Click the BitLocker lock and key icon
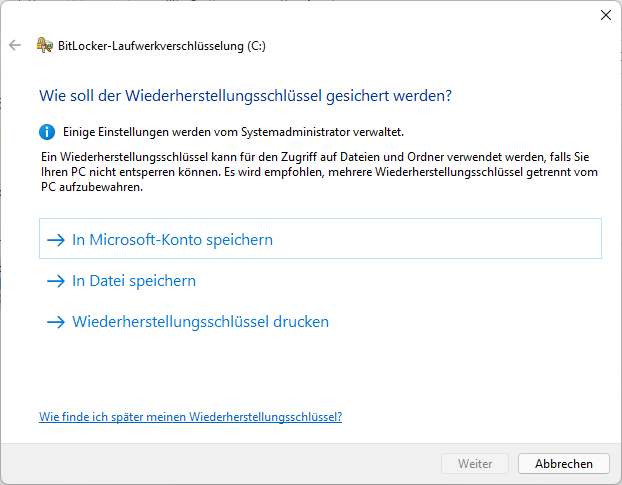 pos(44,45)
